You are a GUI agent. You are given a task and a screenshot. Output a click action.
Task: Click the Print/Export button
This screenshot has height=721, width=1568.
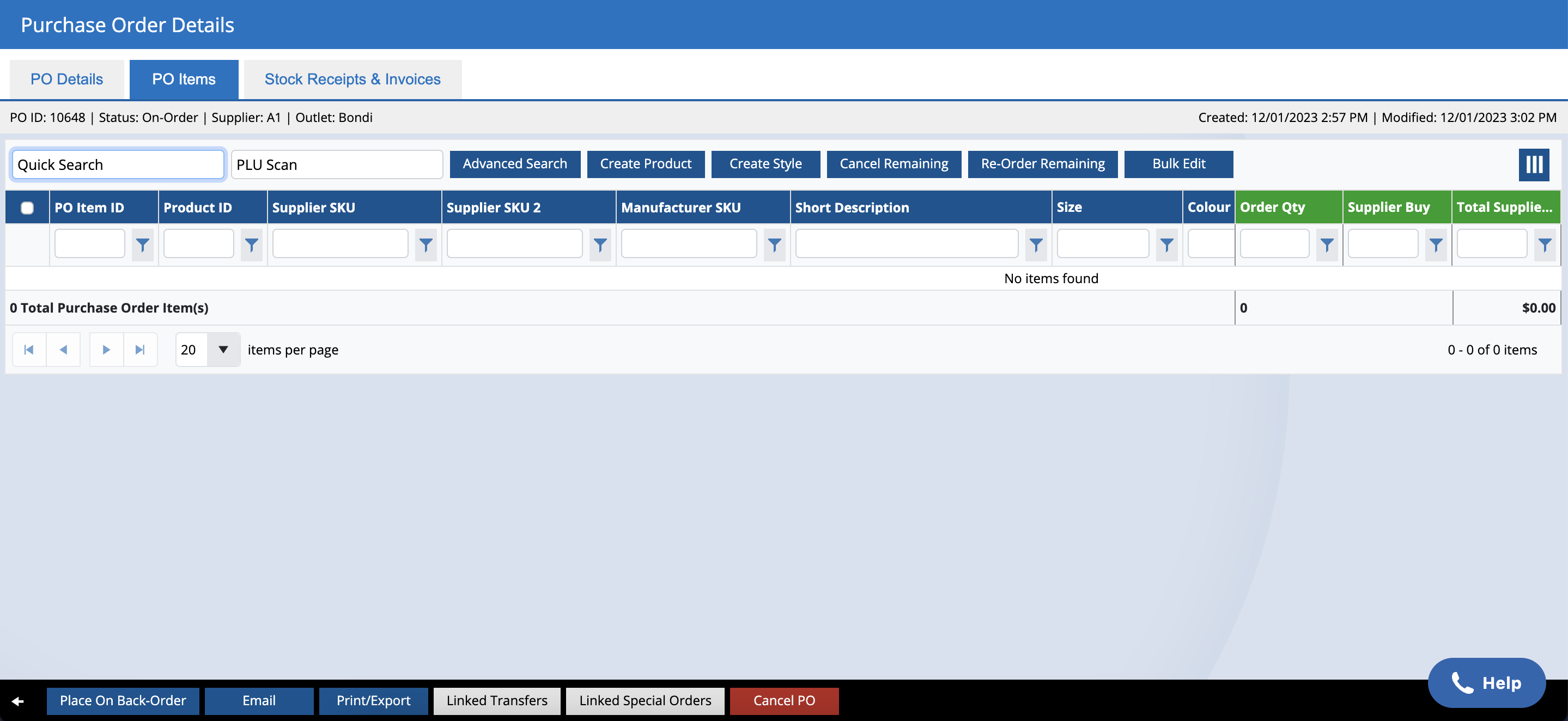click(373, 700)
